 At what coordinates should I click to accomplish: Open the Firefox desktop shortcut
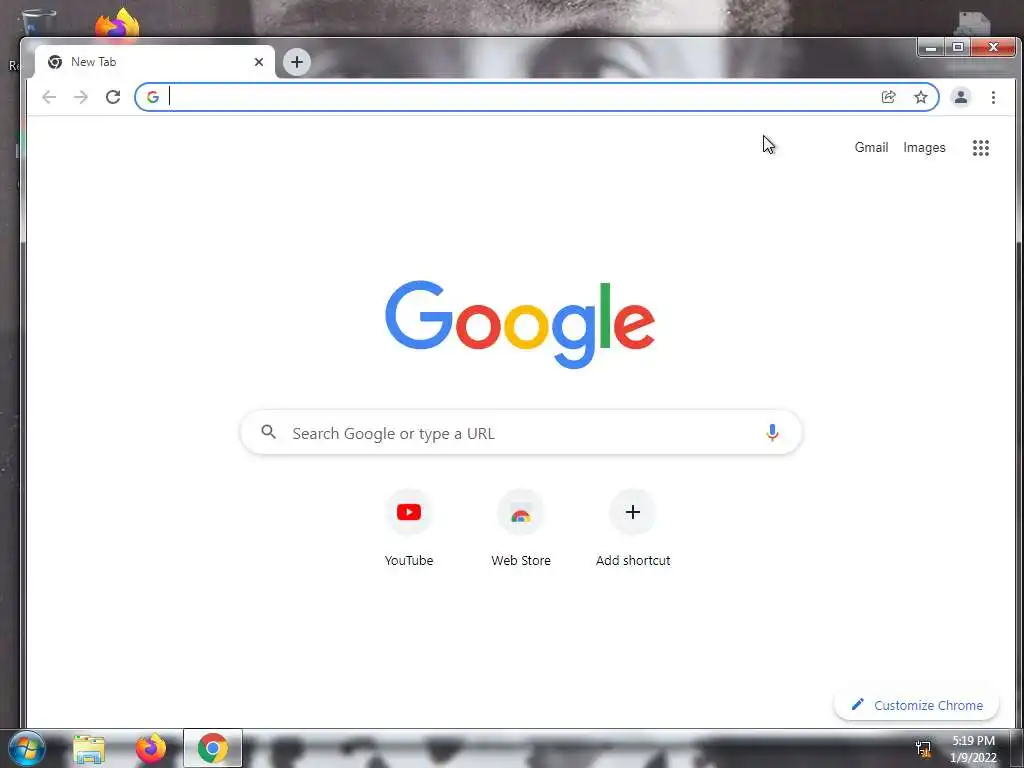pyautogui.click(x=118, y=24)
